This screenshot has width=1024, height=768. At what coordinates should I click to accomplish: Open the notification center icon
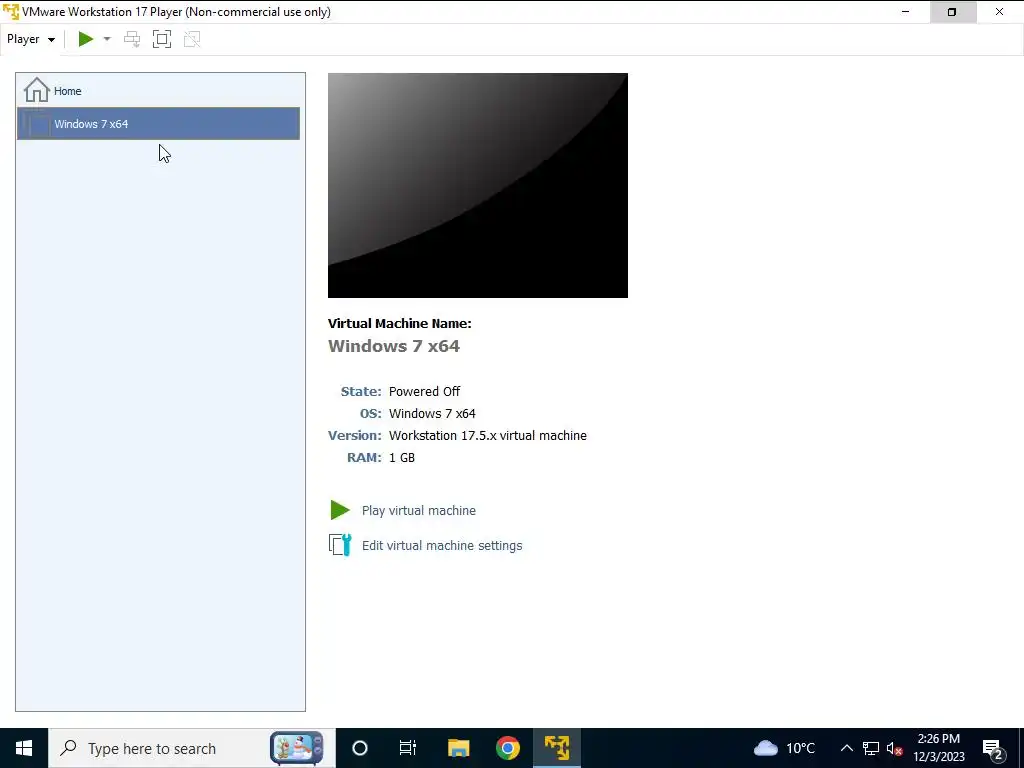(x=993, y=748)
